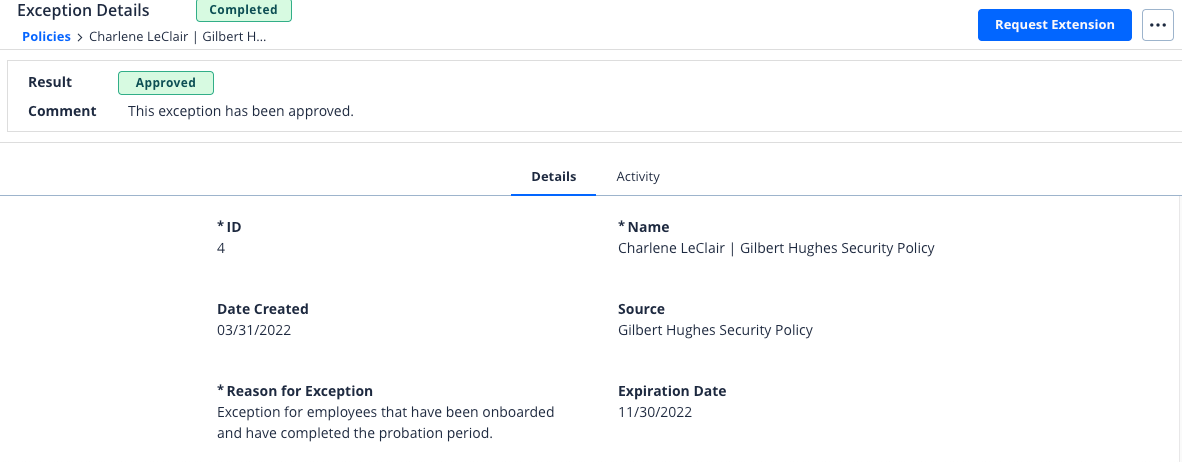Click the Request Extension button
Image resolution: width=1182 pixels, height=462 pixels.
point(1055,25)
